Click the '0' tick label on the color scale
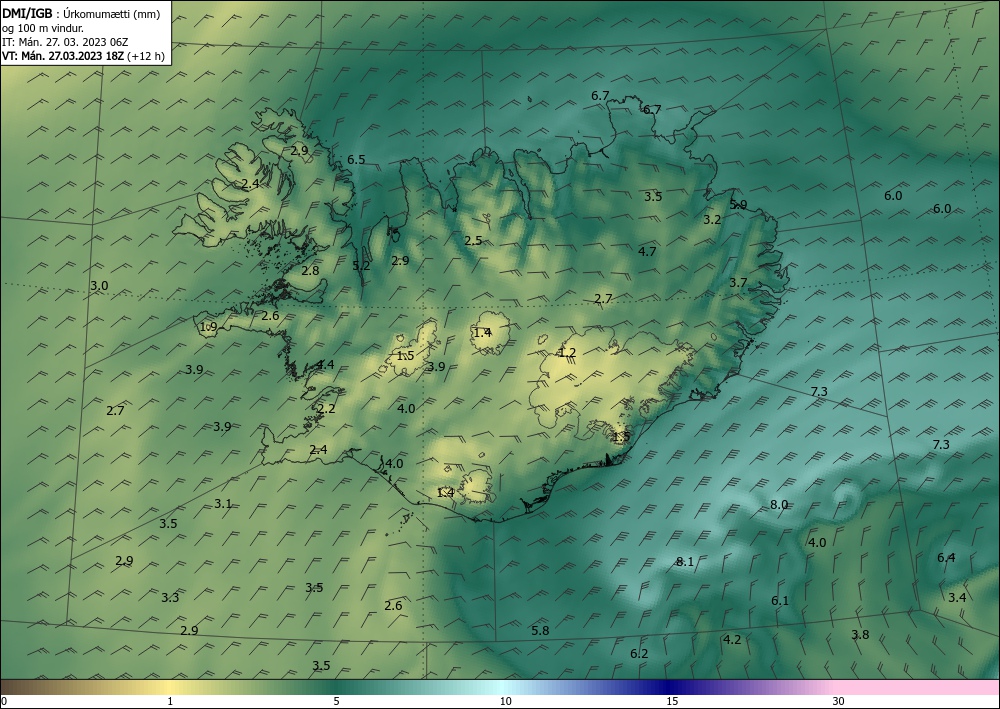Viewport: 1000px width, 709px height. tap(4, 701)
